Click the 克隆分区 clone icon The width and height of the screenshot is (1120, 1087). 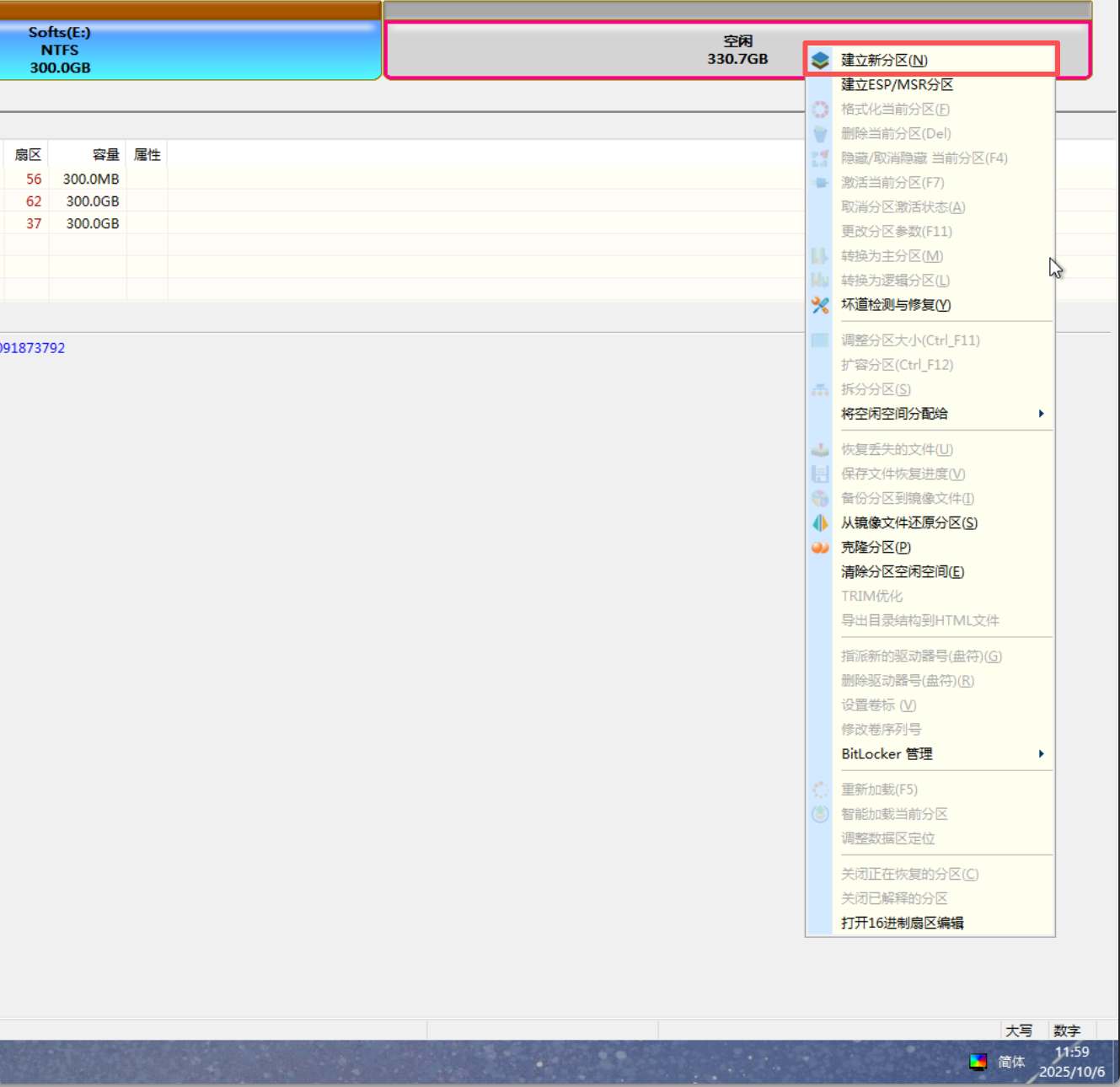(819, 547)
